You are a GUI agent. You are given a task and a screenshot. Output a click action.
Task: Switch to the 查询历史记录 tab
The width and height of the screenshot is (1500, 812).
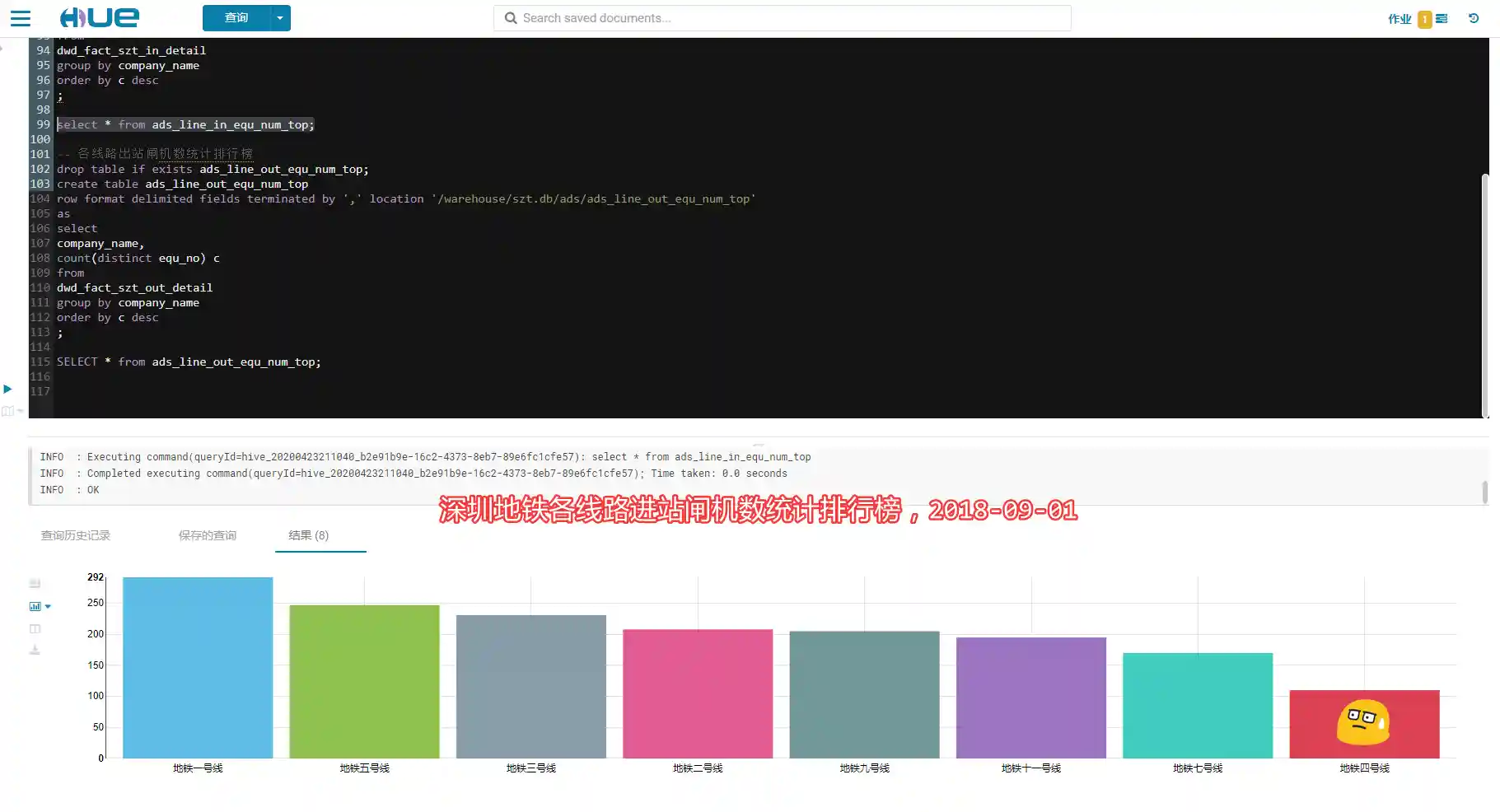(x=76, y=535)
